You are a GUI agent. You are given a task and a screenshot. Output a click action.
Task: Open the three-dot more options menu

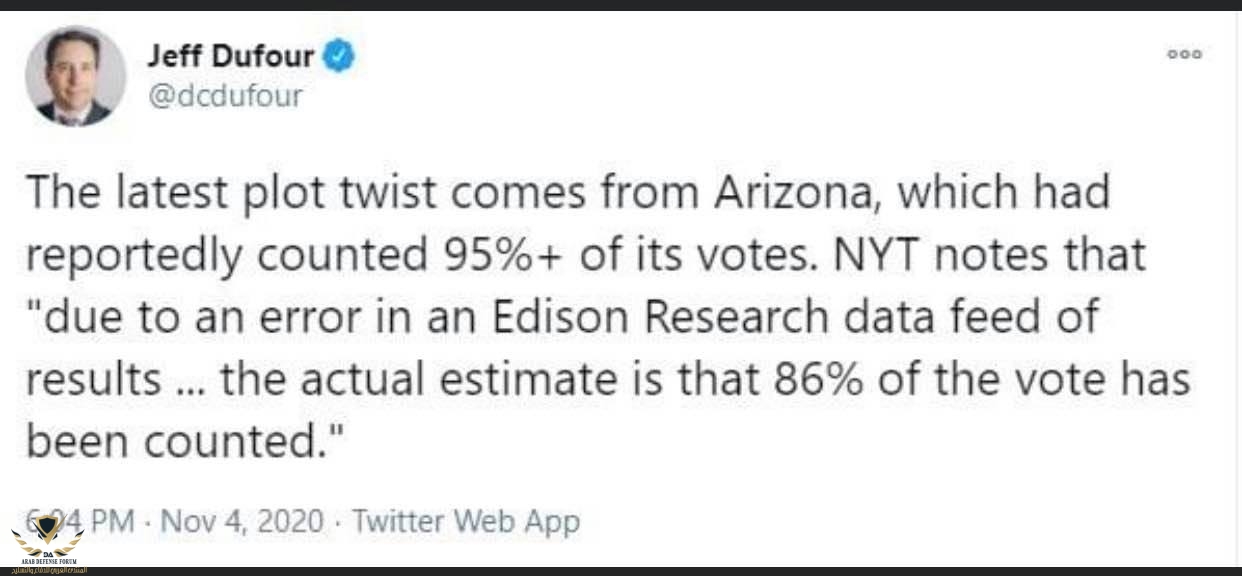click(x=1186, y=54)
